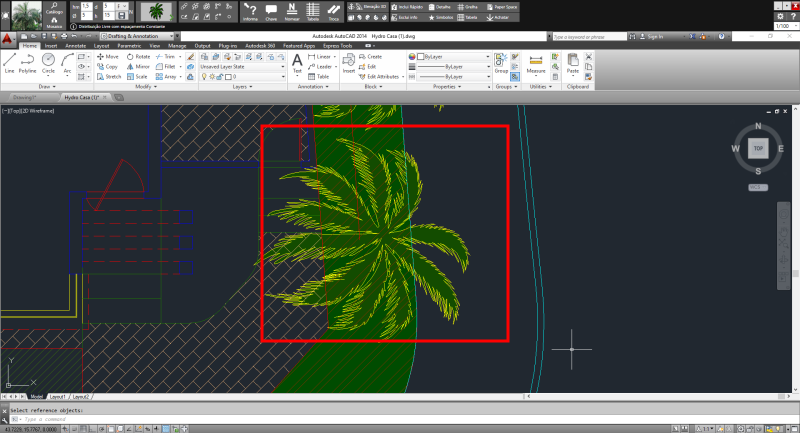Image resolution: width=800 pixels, height=433 pixels.
Task: Select the Fillet tool
Action: [x=166, y=67]
